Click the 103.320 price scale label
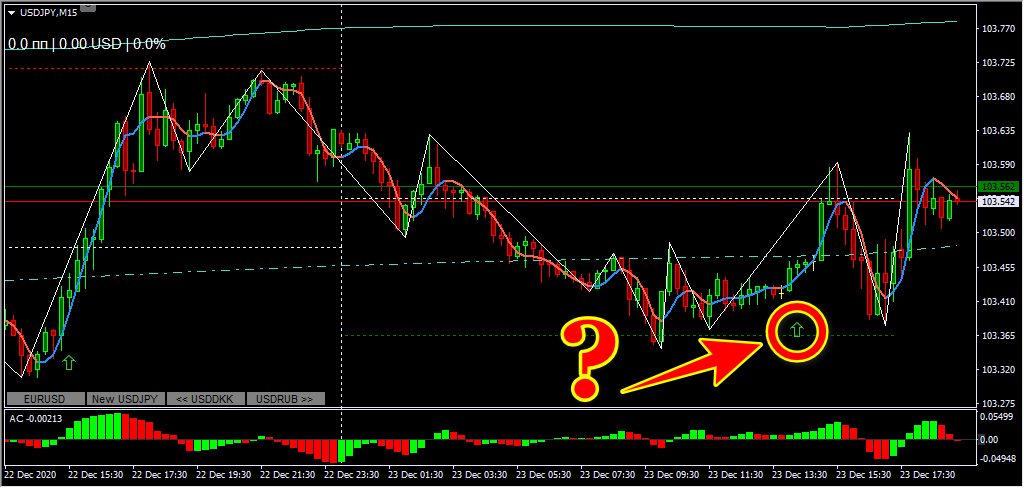The height and width of the screenshot is (488, 1024). 997,369
